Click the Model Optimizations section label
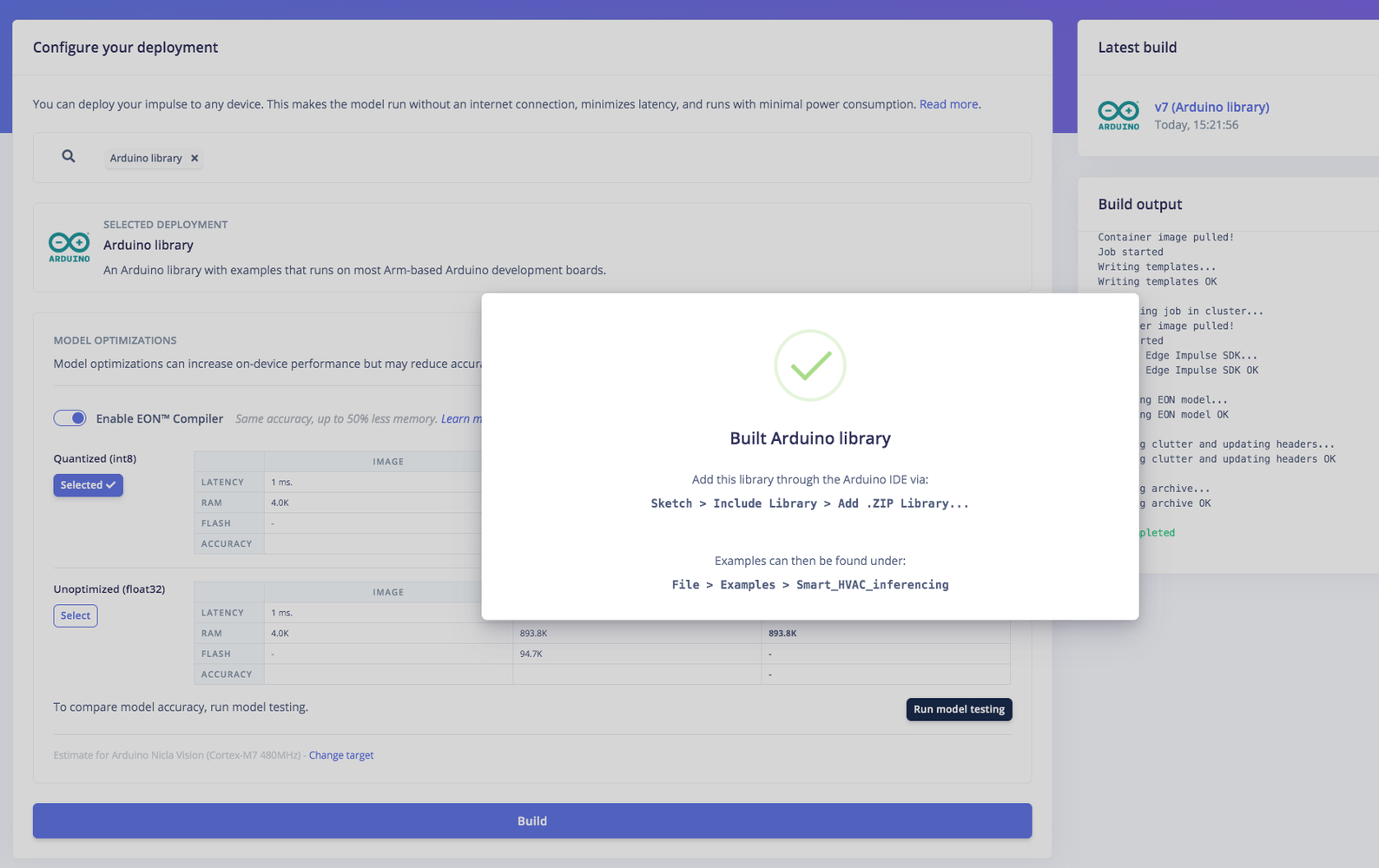 tap(115, 340)
